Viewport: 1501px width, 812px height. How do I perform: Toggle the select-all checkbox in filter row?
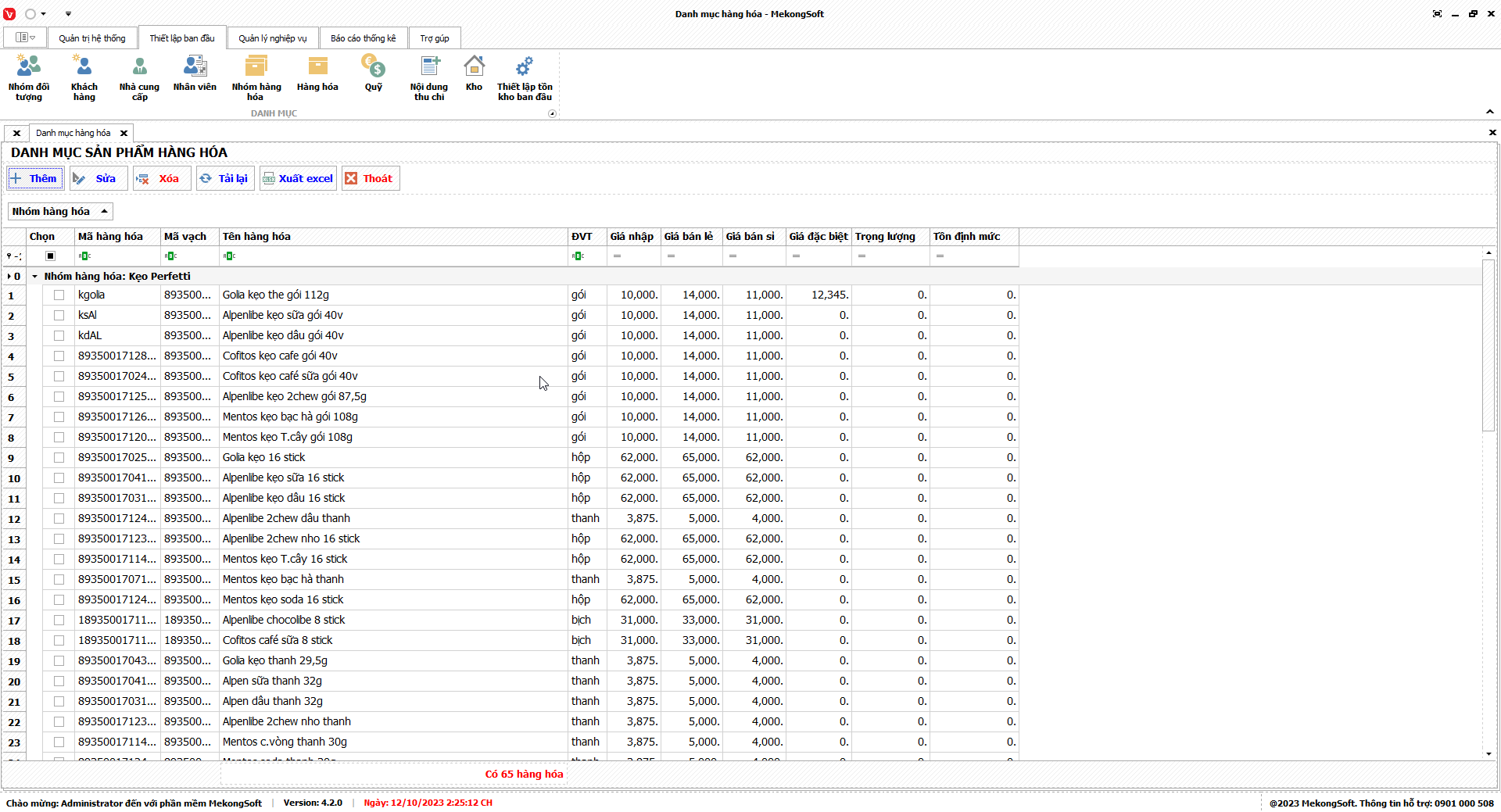[51, 256]
